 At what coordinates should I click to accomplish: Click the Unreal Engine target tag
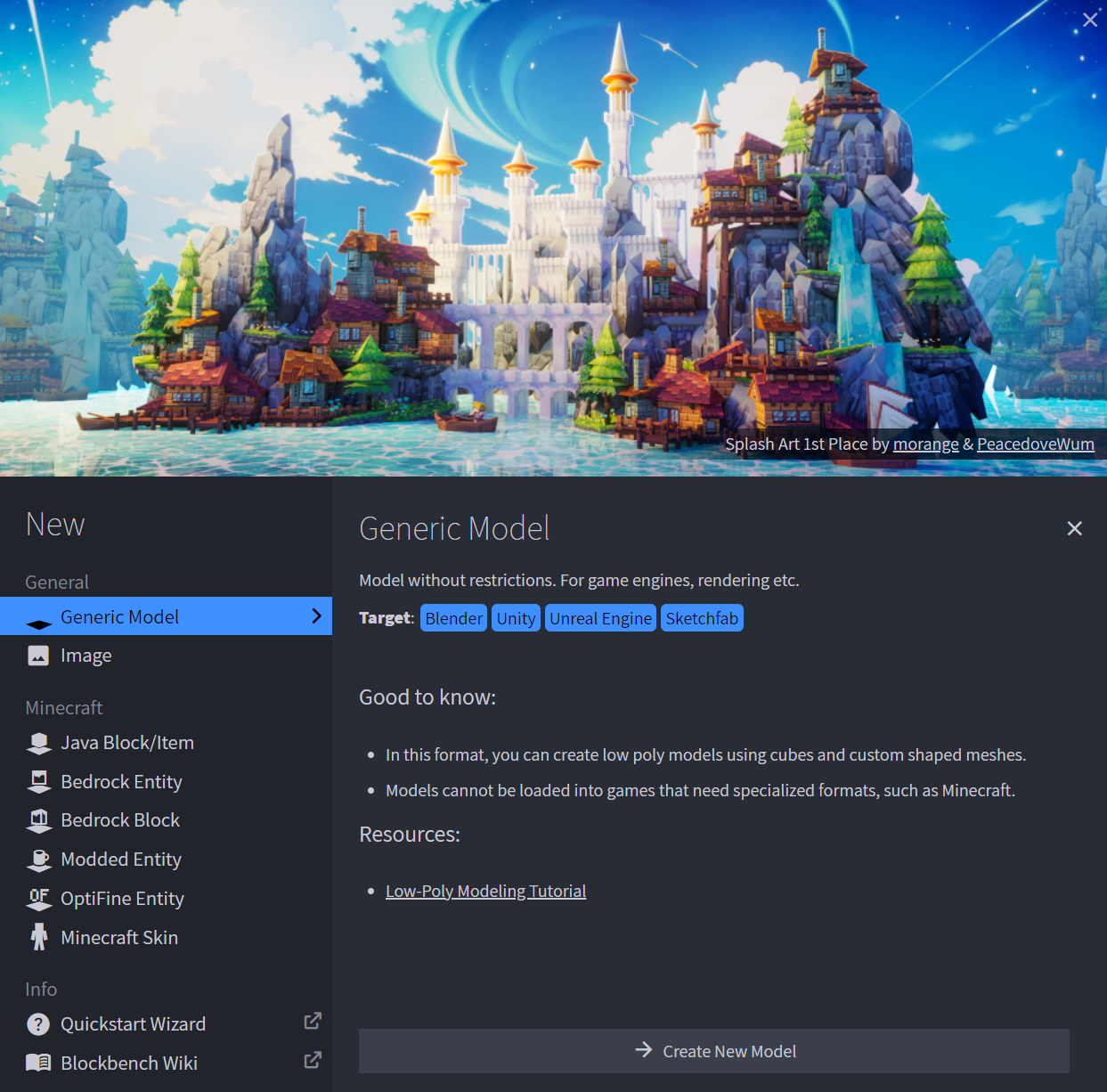(601, 618)
